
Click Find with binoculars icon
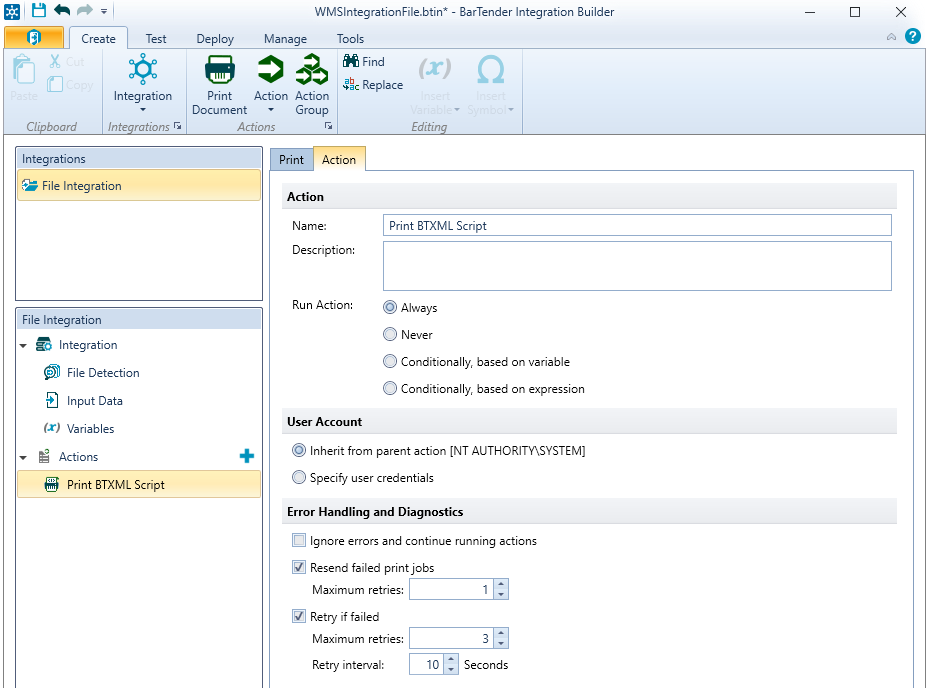click(x=364, y=61)
